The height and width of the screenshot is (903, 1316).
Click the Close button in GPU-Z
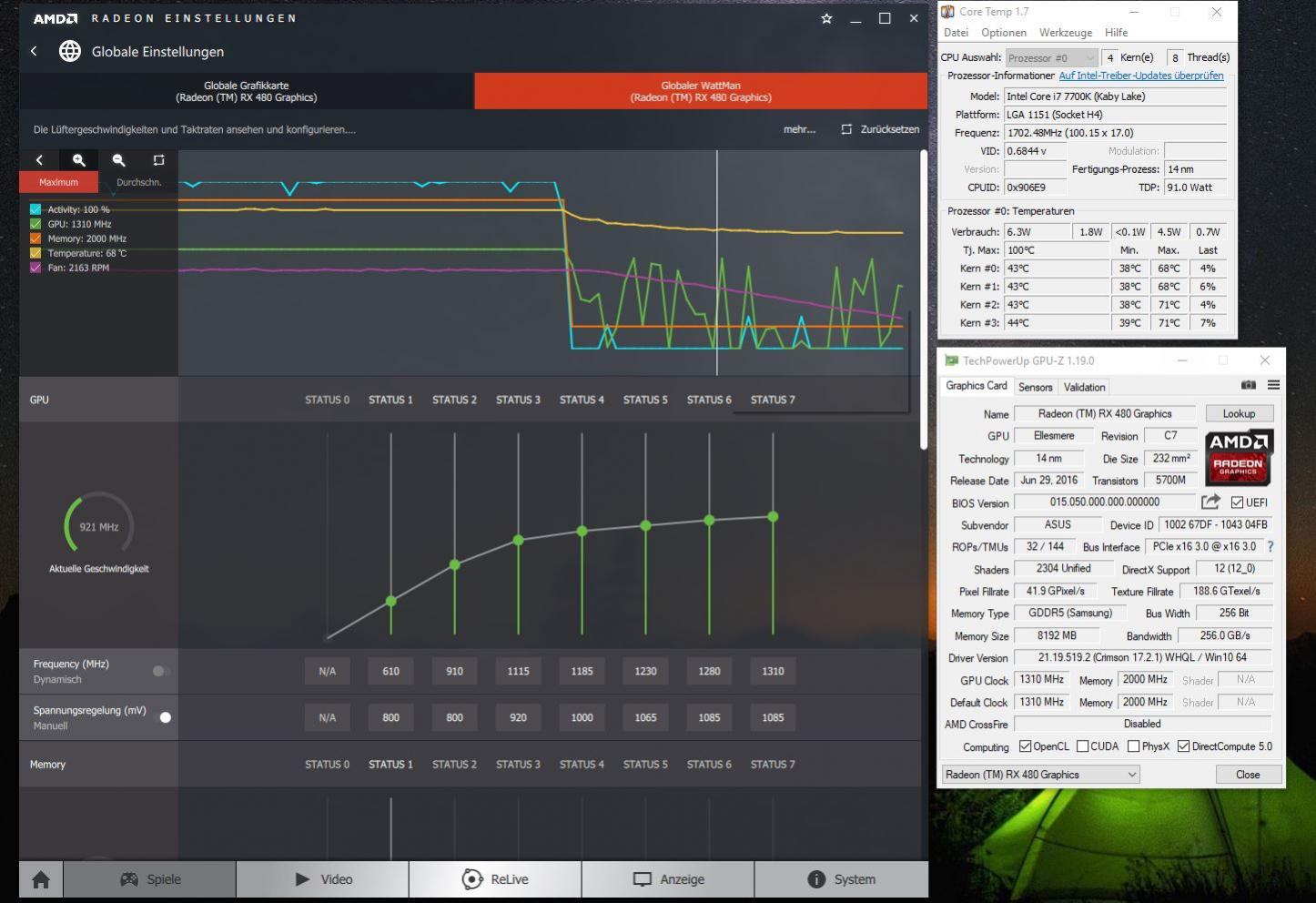[1248, 775]
